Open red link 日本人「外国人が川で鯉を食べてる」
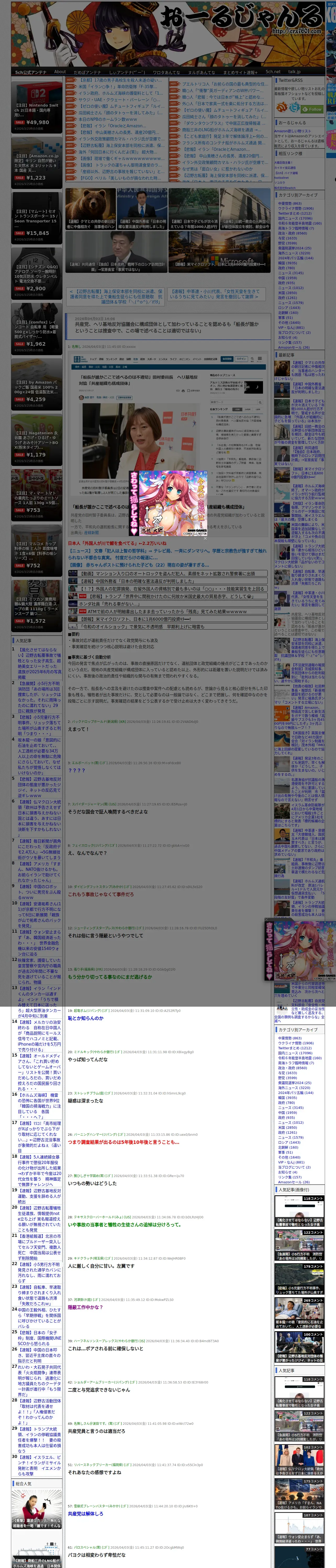Screen dimensions: 336x1568 coord(117,543)
